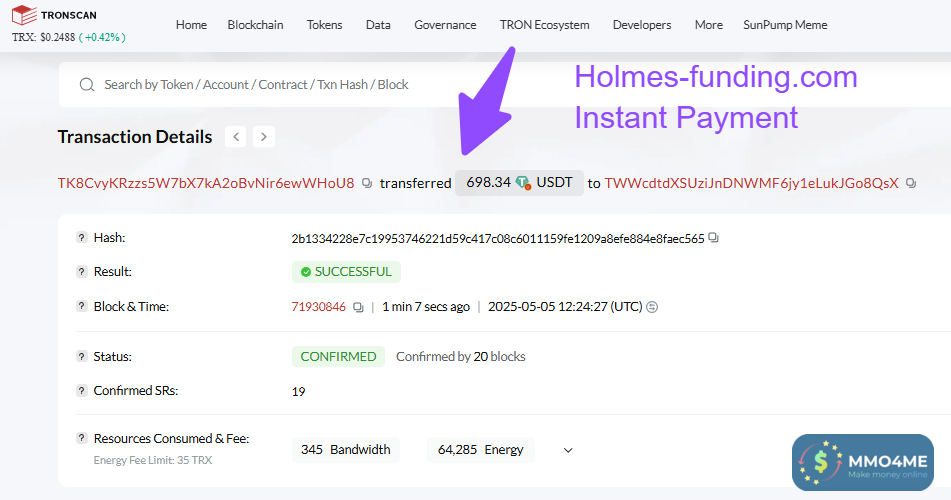Viewport: 951px width, 500px height.
Task: Select the transaction hash text
Action: pos(498,238)
